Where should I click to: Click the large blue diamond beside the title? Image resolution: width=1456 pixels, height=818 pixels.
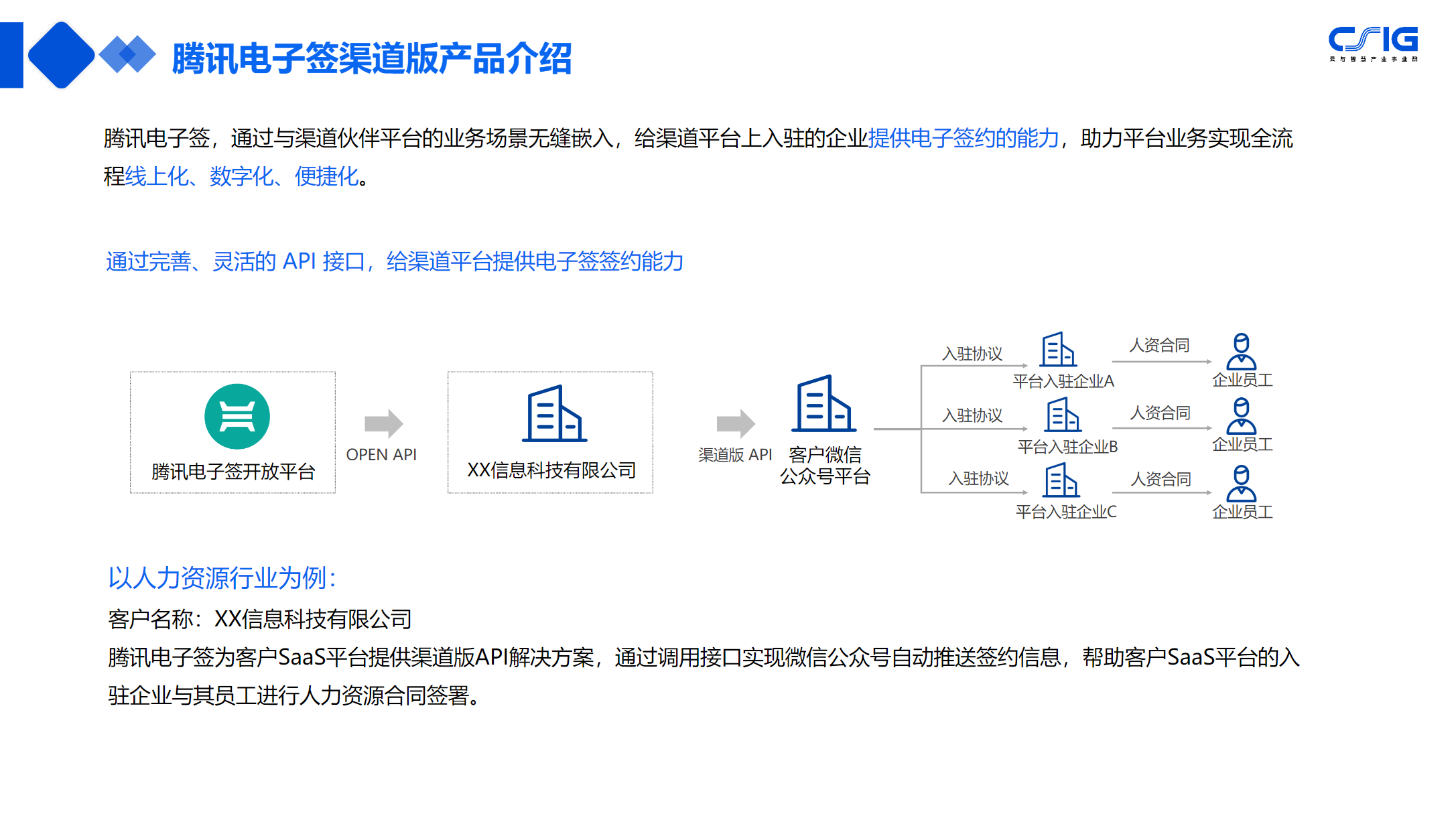tap(61, 55)
